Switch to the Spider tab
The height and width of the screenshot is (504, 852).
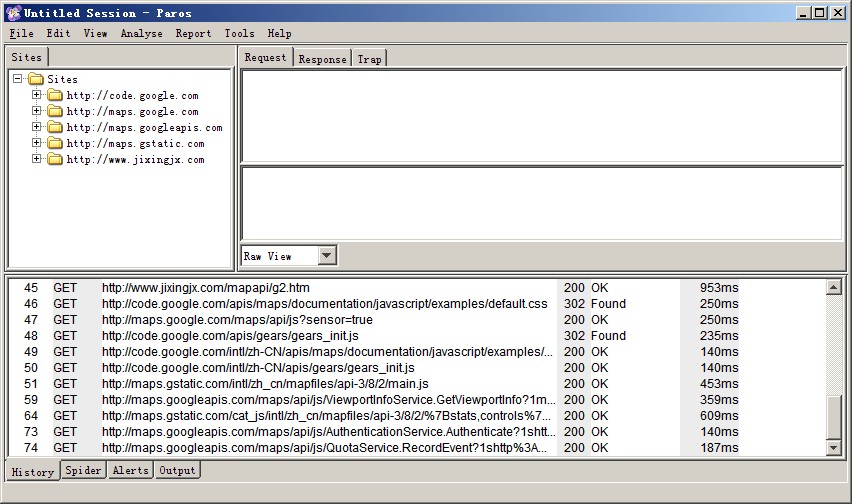[x=83, y=470]
